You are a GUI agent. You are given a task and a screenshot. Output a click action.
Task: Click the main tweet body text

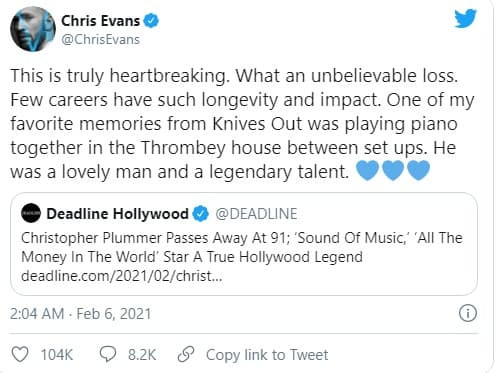[x=242, y=124]
